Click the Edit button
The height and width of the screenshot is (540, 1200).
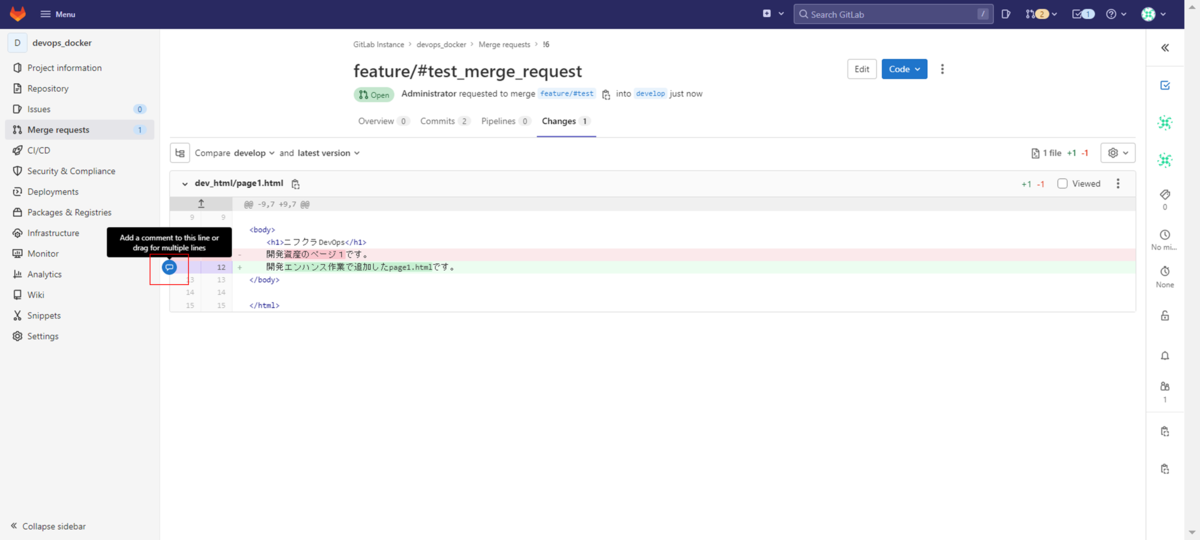pos(861,69)
